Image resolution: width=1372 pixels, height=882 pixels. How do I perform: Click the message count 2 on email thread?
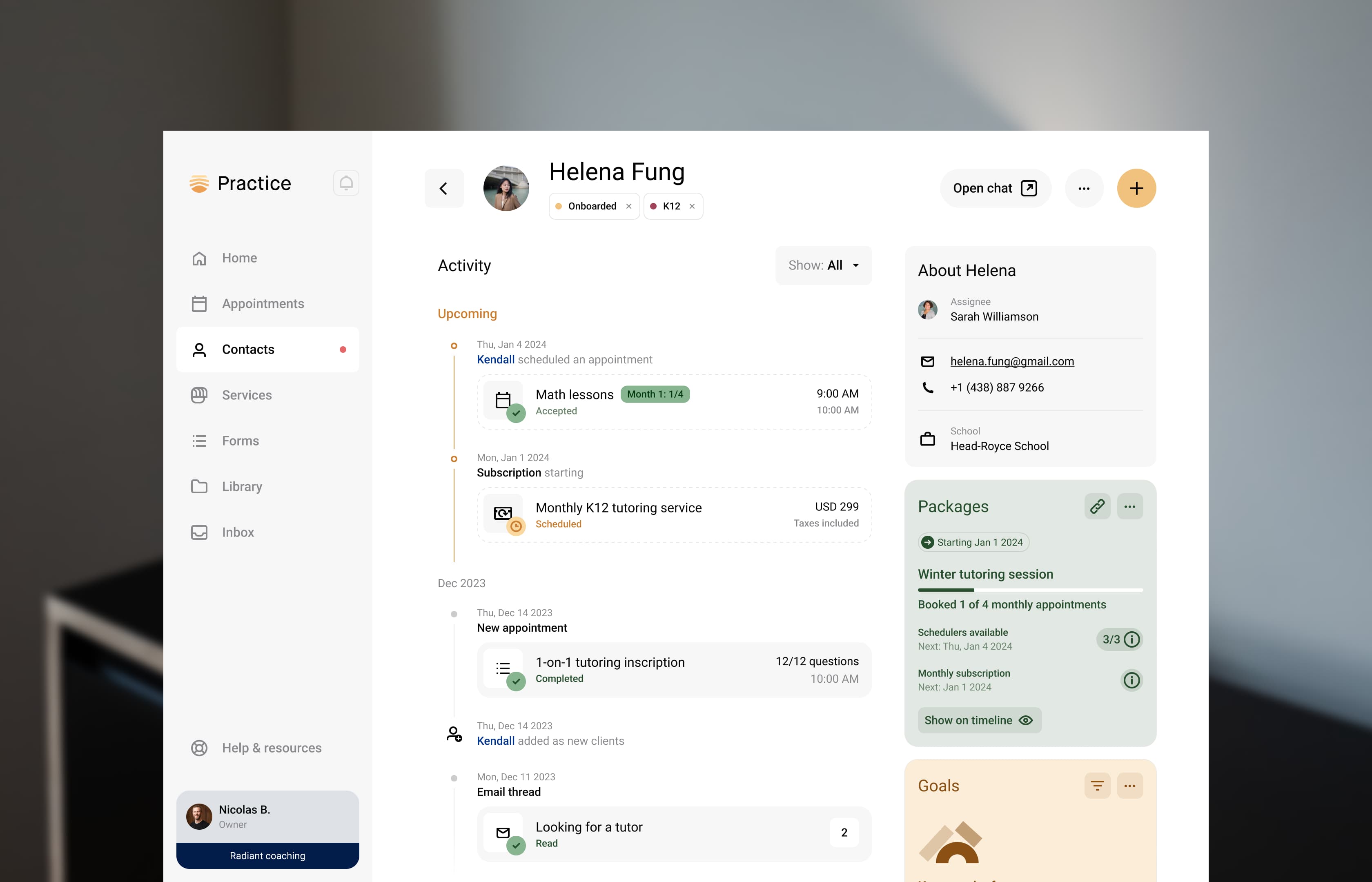click(844, 833)
